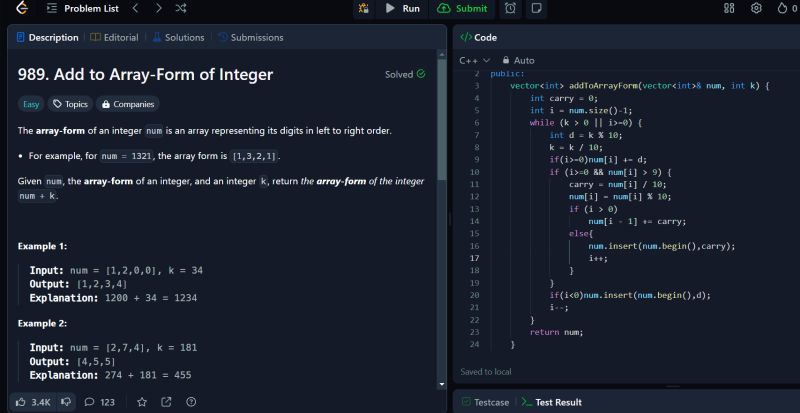The image size is (800, 413).
Task: Click the 'Saved to local' status text
Action: coord(486,372)
